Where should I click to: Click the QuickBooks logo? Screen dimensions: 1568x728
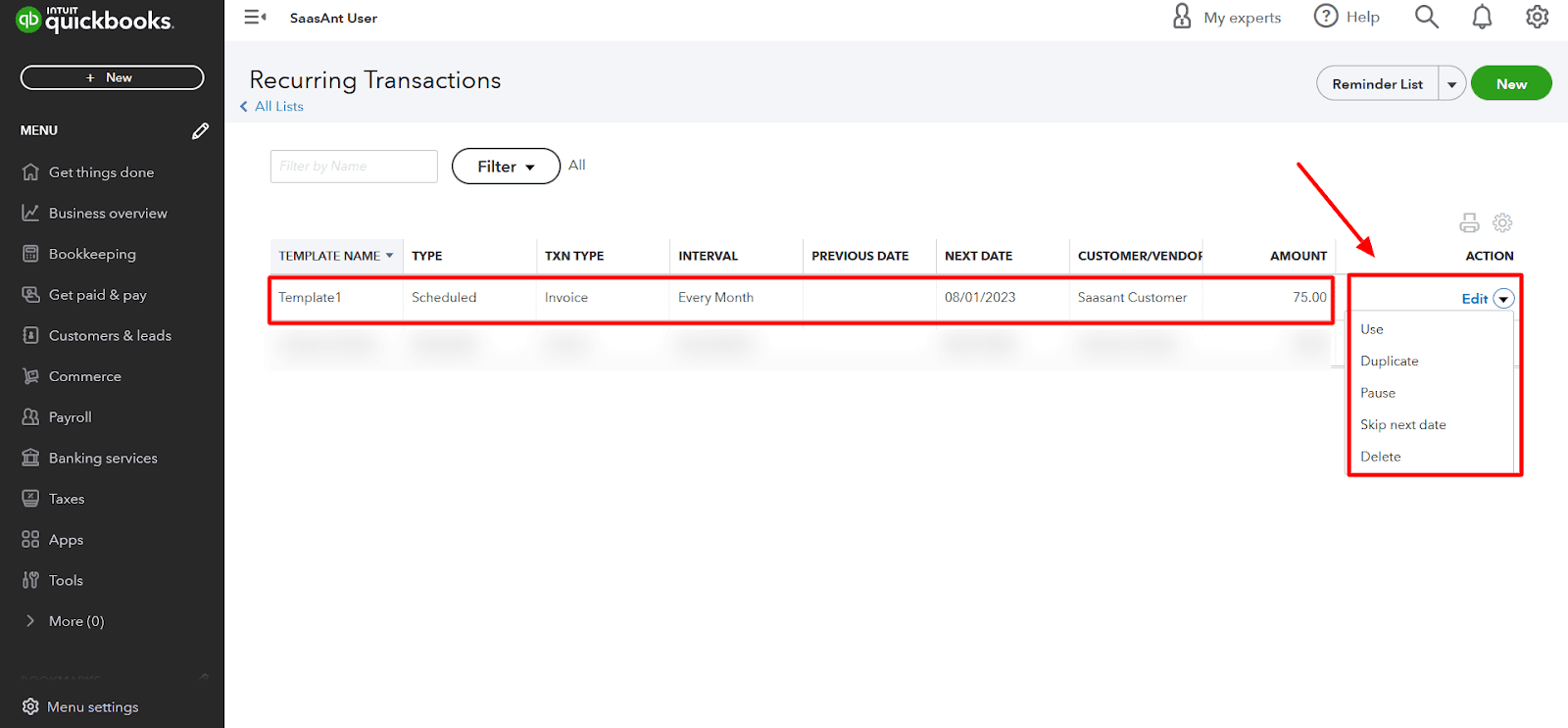click(x=95, y=19)
